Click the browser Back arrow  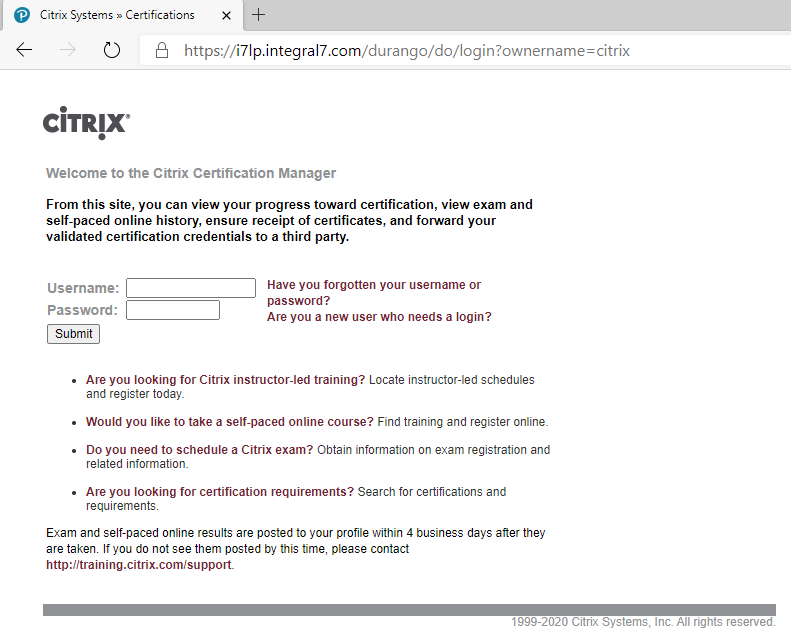point(24,50)
